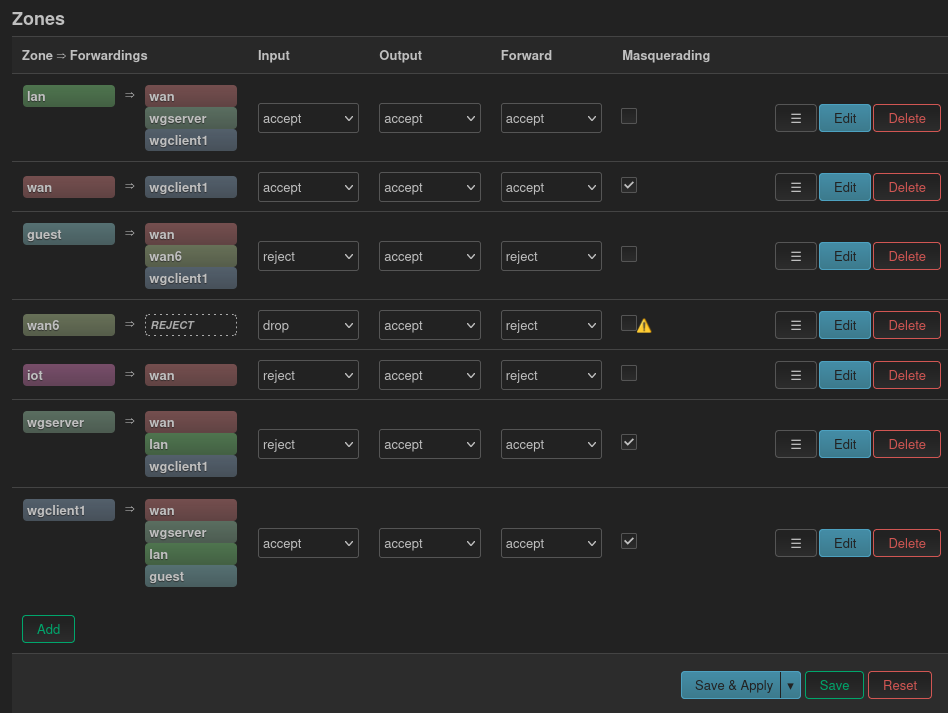948x713 pixels.
Task: Edit the wgclient1 zone
Action: [x=845, y=544]
